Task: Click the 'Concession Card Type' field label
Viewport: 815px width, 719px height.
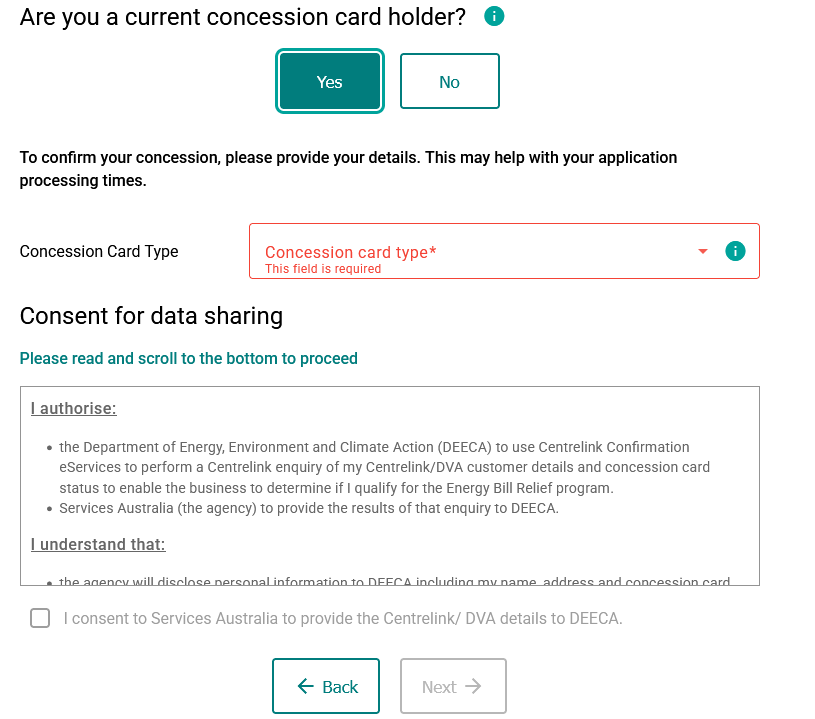Action: 99,252
